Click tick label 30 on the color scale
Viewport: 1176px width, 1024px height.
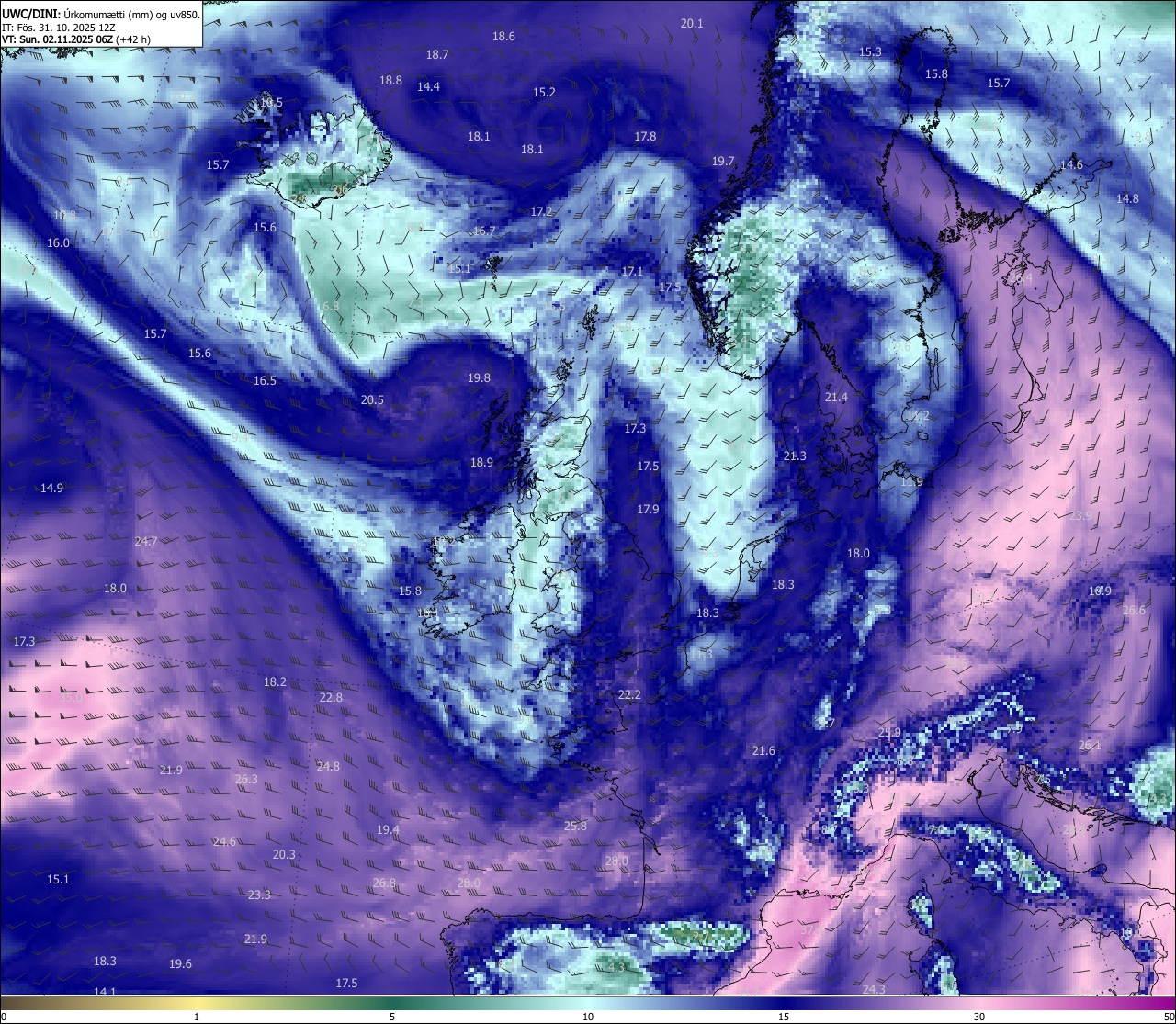(979, 1017)
